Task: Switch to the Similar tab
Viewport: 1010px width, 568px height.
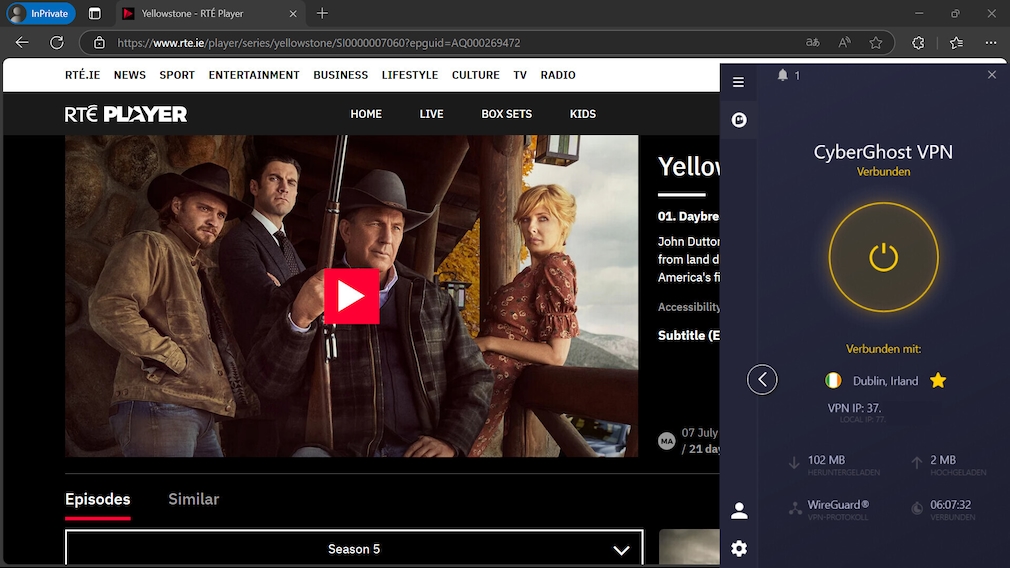Action: point(193,499)
